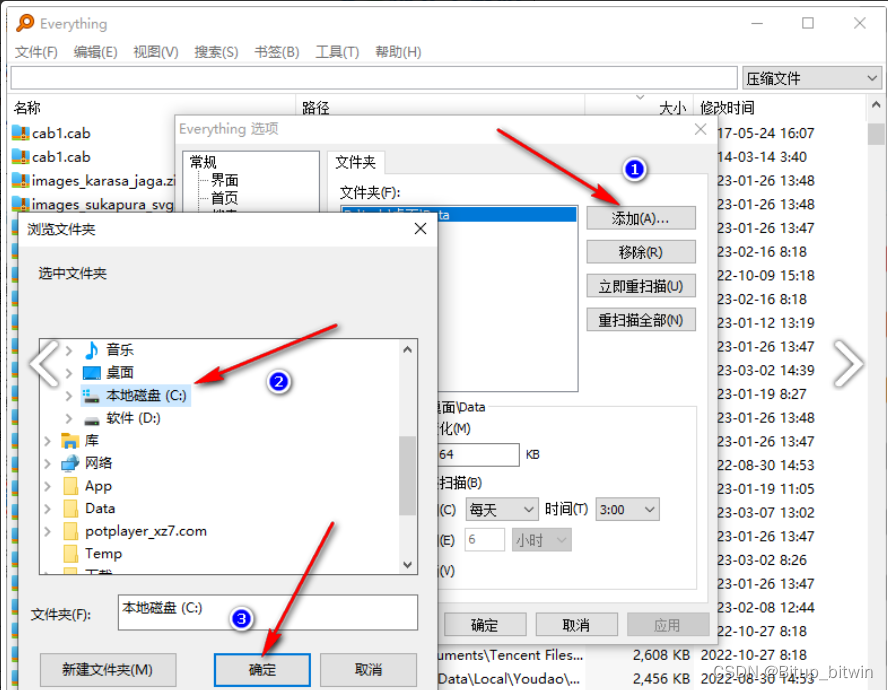Image resolution: width=888 pixels, height=690 pixels.
Task: Click the Temp folder icon
Action: 71,553
